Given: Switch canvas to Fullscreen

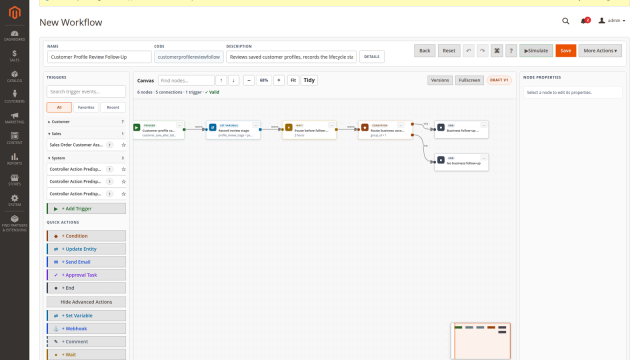Looking at the screenshot, I should 469,80.
